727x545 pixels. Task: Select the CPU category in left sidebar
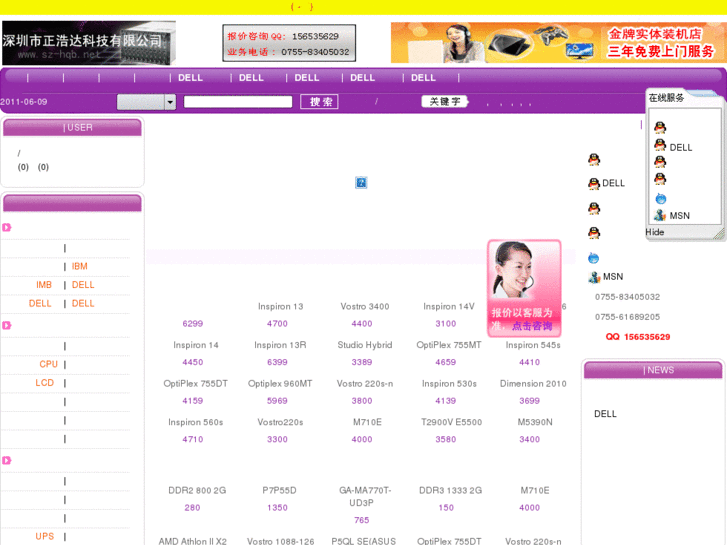click(x=48, y=364)
